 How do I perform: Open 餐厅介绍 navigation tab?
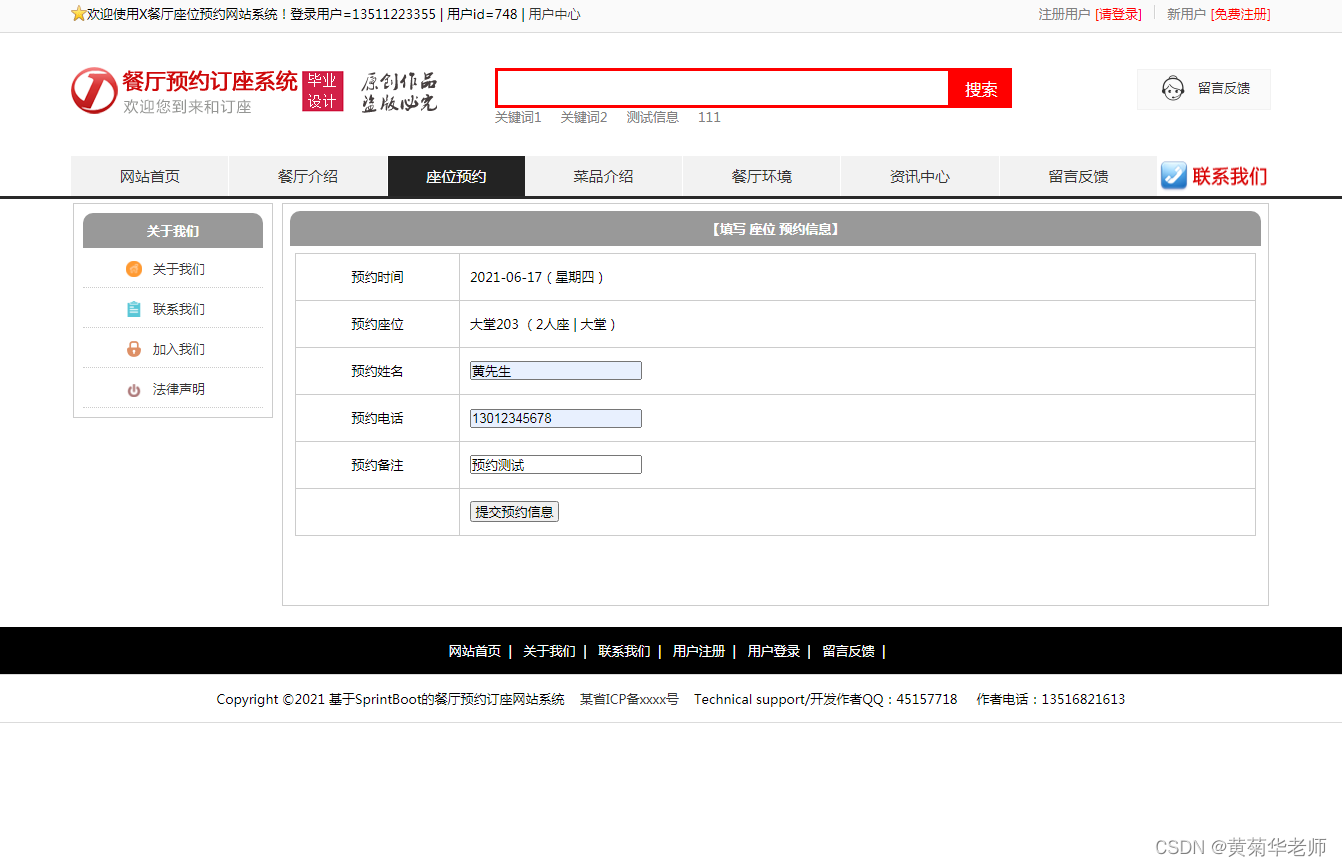308,176
